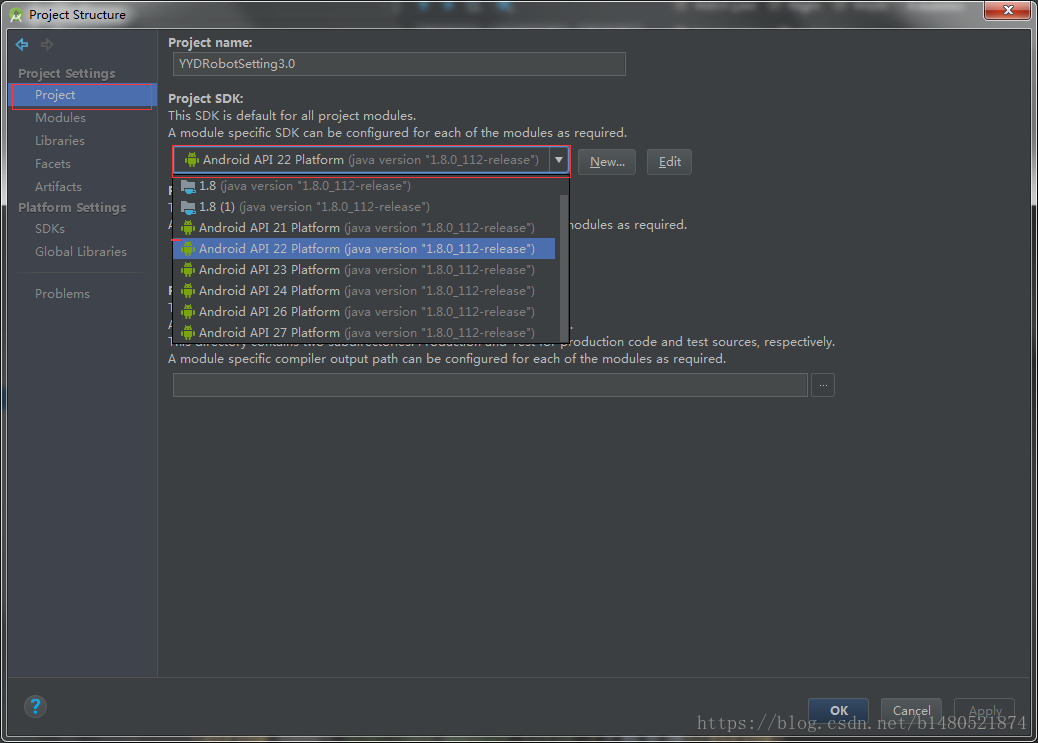
Task: Click the compiler output path field
Action: pos(490,385)
